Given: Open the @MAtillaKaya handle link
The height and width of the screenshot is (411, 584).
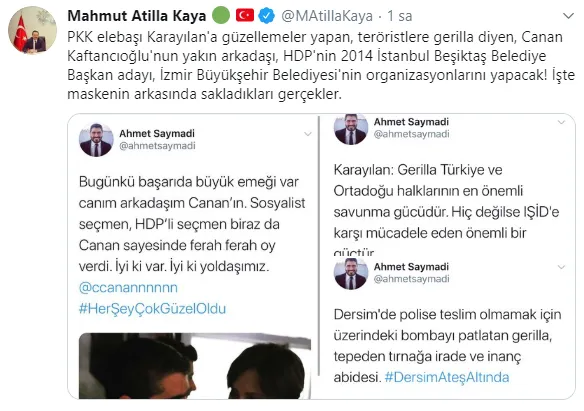Looking at the screenshot, I should pyautogui.click(x=327, y=16).
